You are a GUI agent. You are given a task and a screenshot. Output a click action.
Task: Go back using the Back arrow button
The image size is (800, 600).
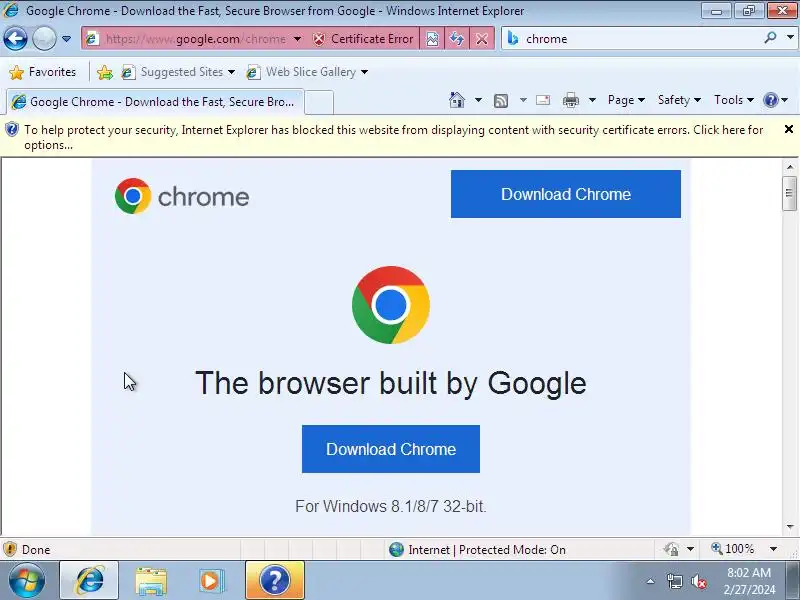coord(15,39)
